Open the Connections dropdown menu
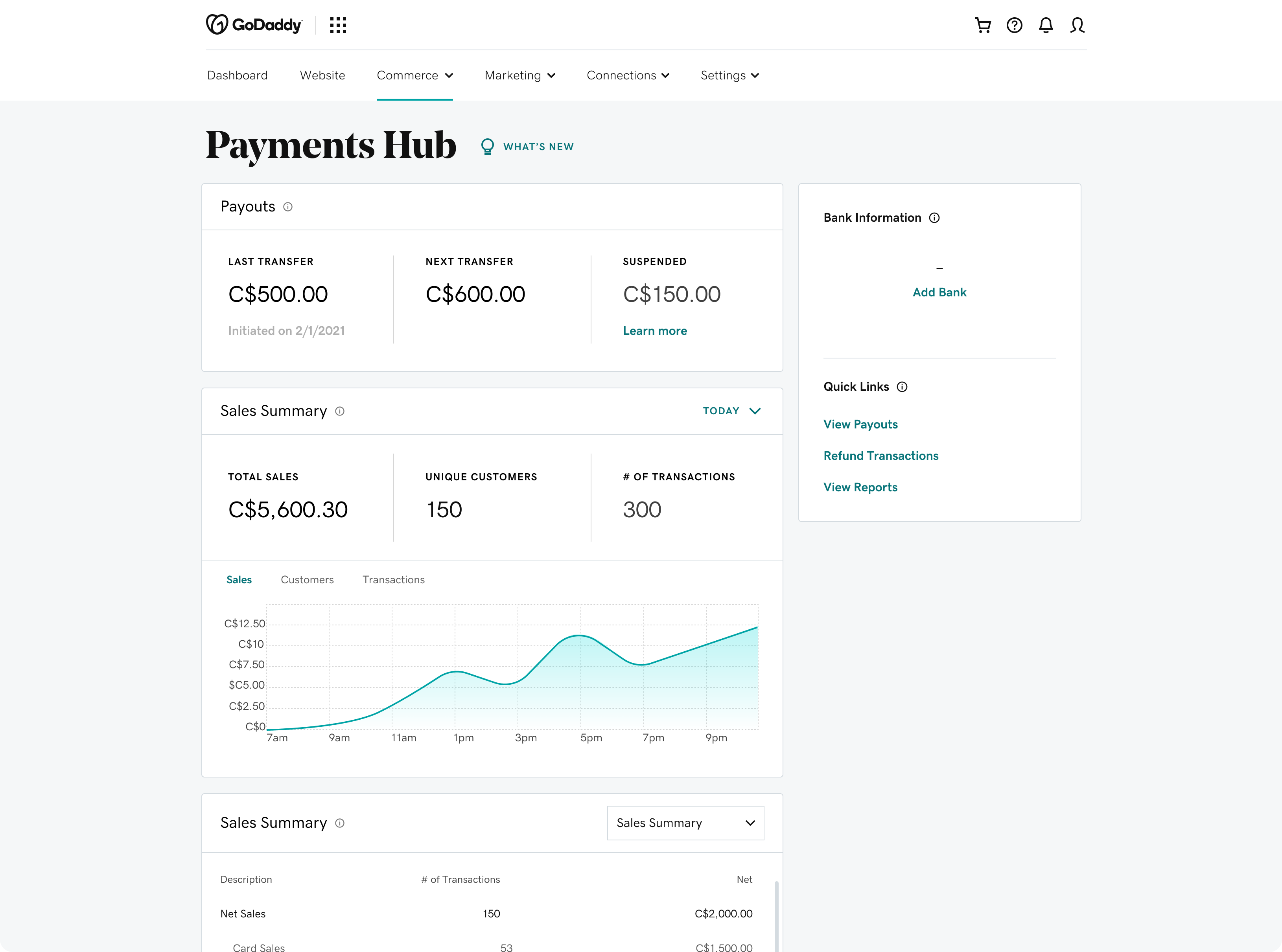This screenshot has width=1282, height=952. tap(627, 75)
